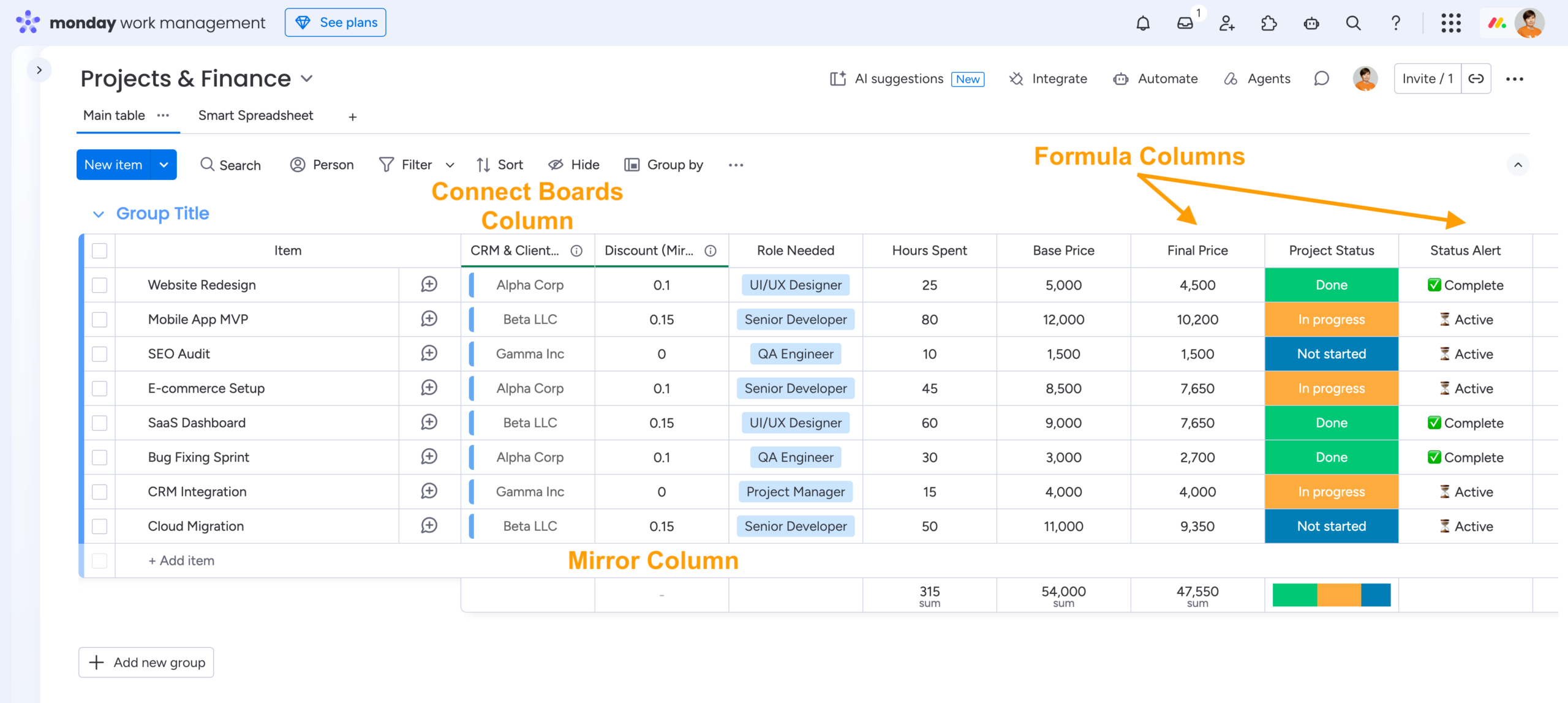Screen dimensions: 1568x703
Task: Open the products switcher grid icon
Action: coord(1451,23)
